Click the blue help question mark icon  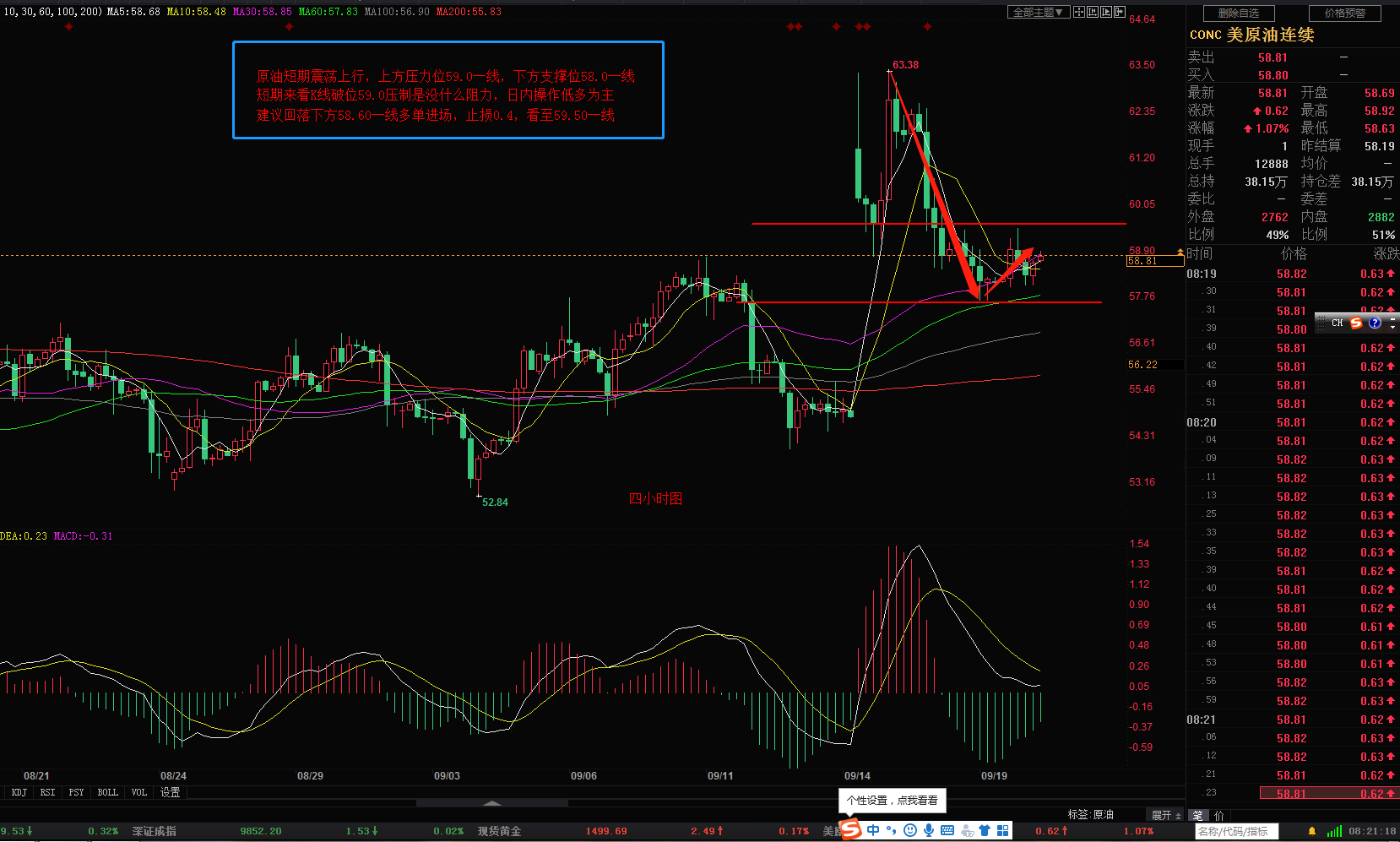1375,323
